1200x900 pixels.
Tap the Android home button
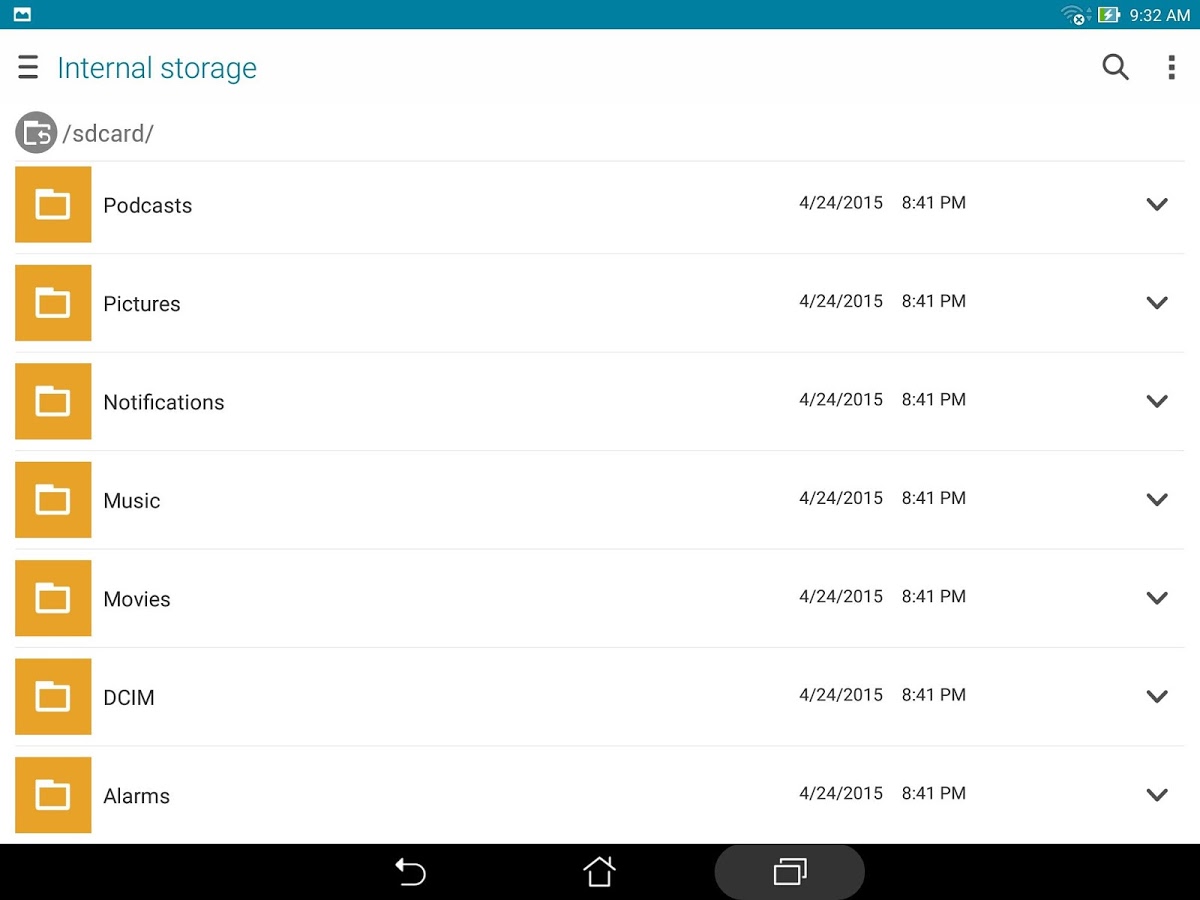click(x=599, y=871)
